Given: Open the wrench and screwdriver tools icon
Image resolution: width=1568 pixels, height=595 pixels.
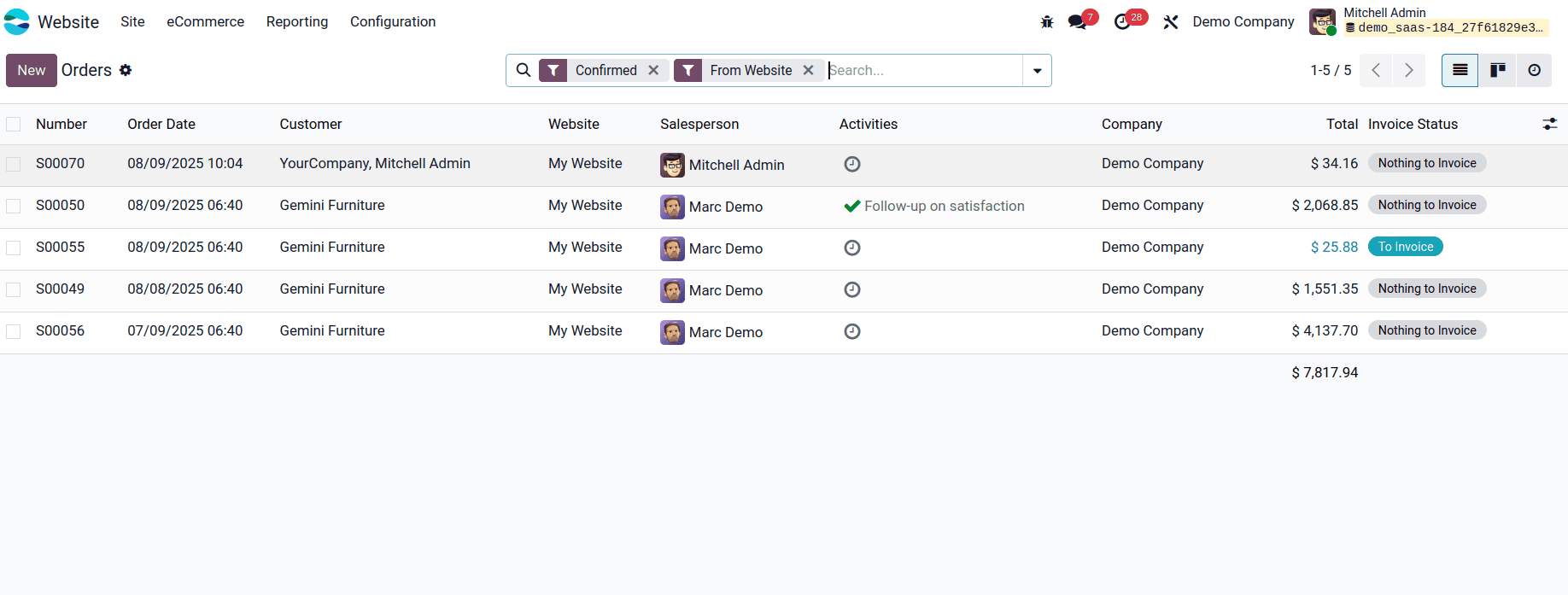Looking at the screenshot, I should 1171,22.
